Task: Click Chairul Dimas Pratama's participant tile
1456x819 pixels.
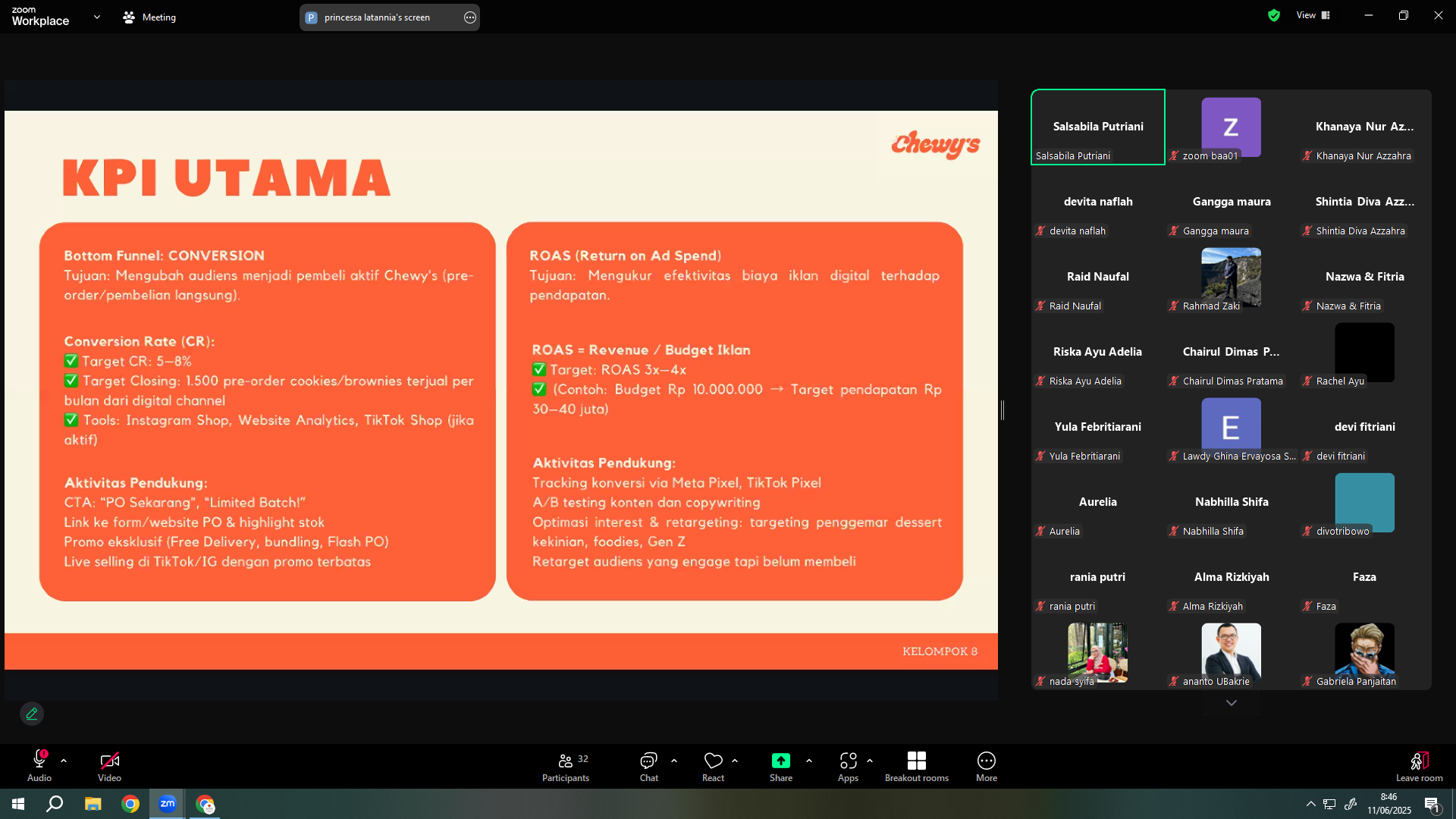Action: pyautogui.click(x=1232, y=352)
